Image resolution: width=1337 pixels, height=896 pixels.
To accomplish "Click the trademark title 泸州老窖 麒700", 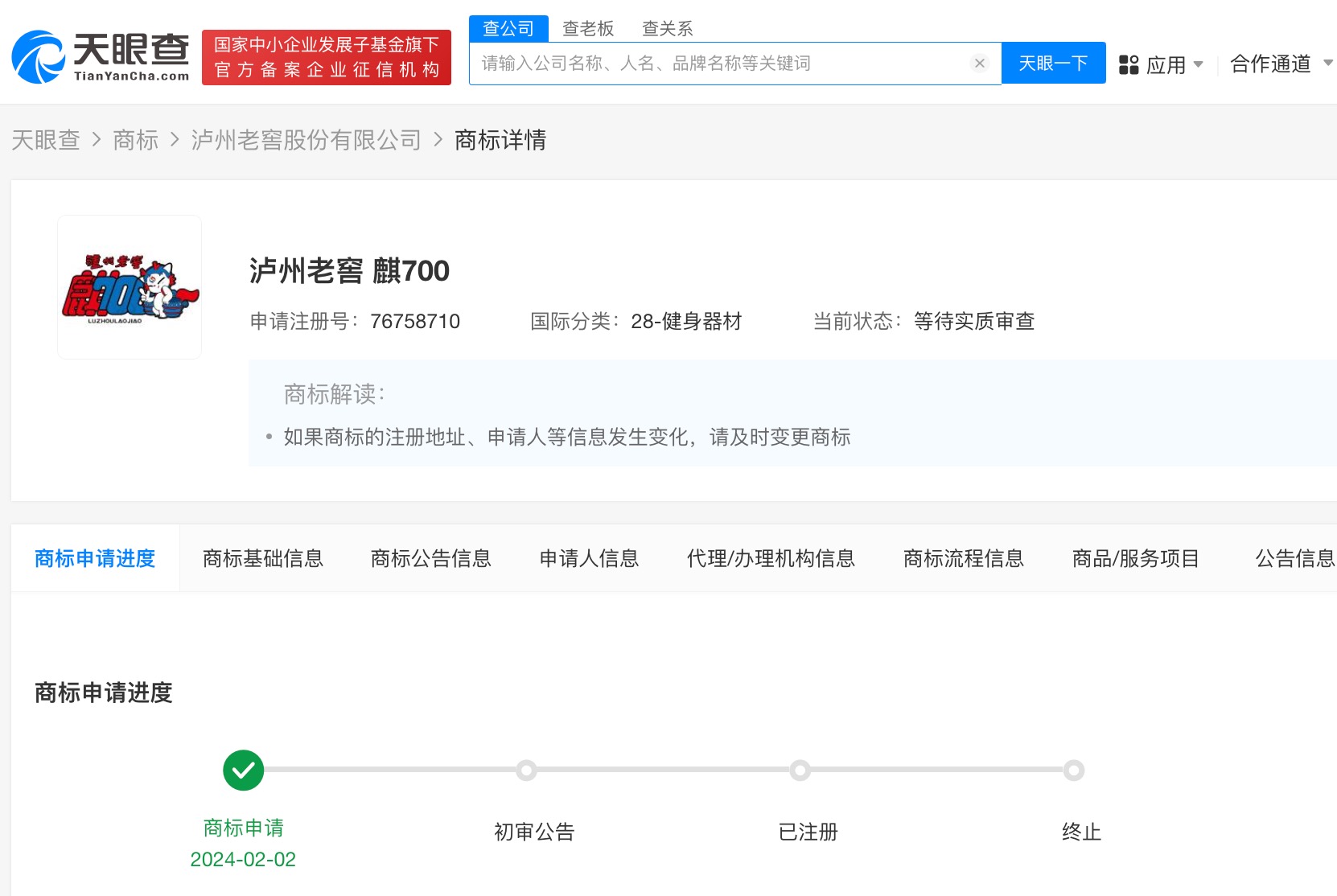I will click(x=349, y=271).
